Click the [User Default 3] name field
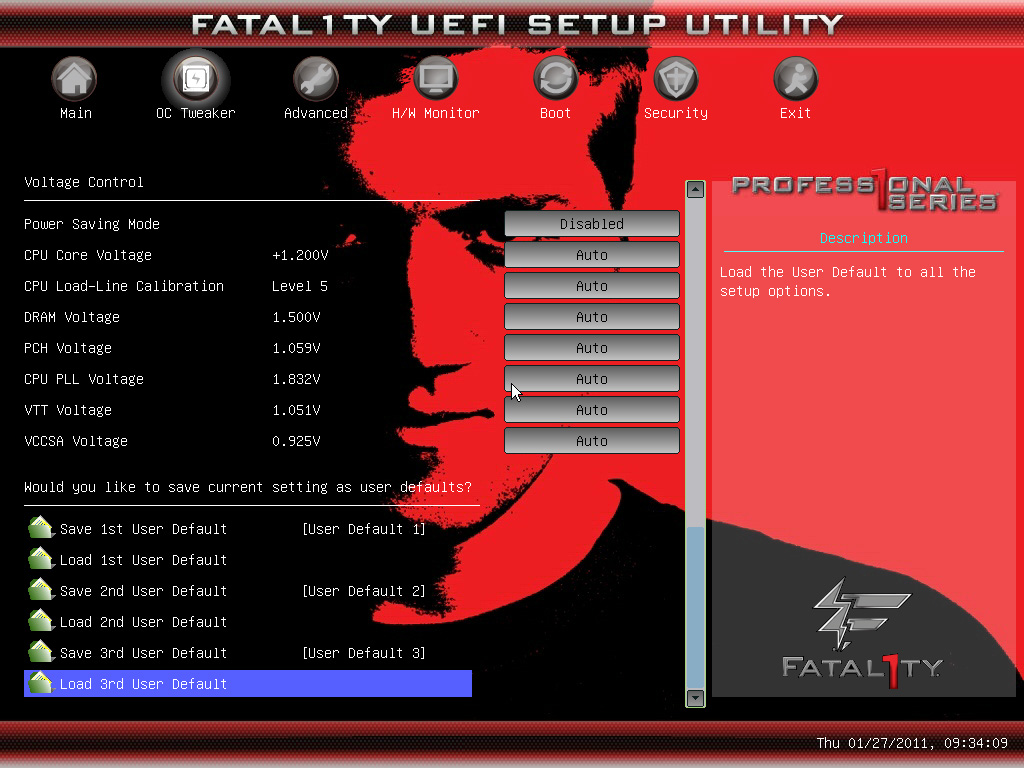 [364, 652]
